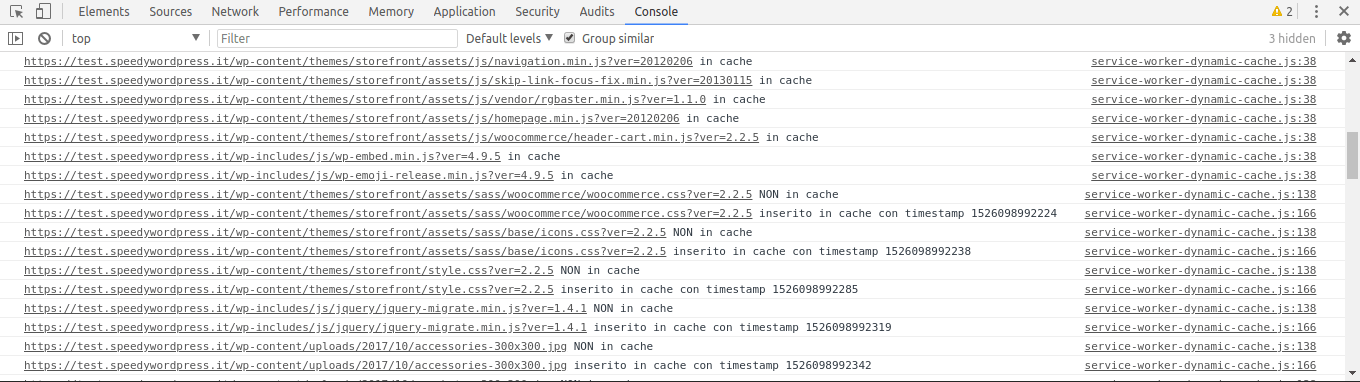The height and width of the screenshot is (382, 1360).
Task: Open the Performance tab
Action: (x=314, y=12)
